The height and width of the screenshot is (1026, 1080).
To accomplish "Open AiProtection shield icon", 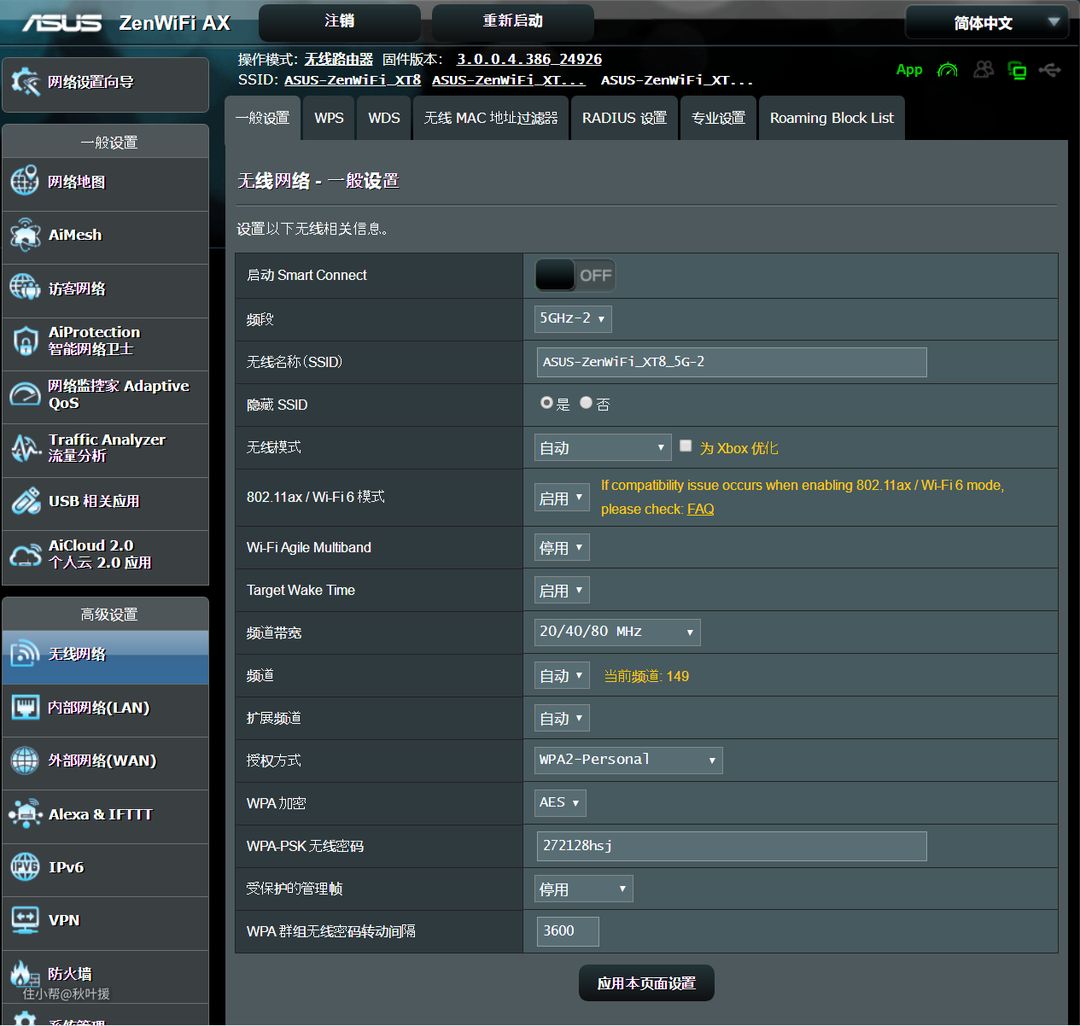I will click(x=25, y=341).
